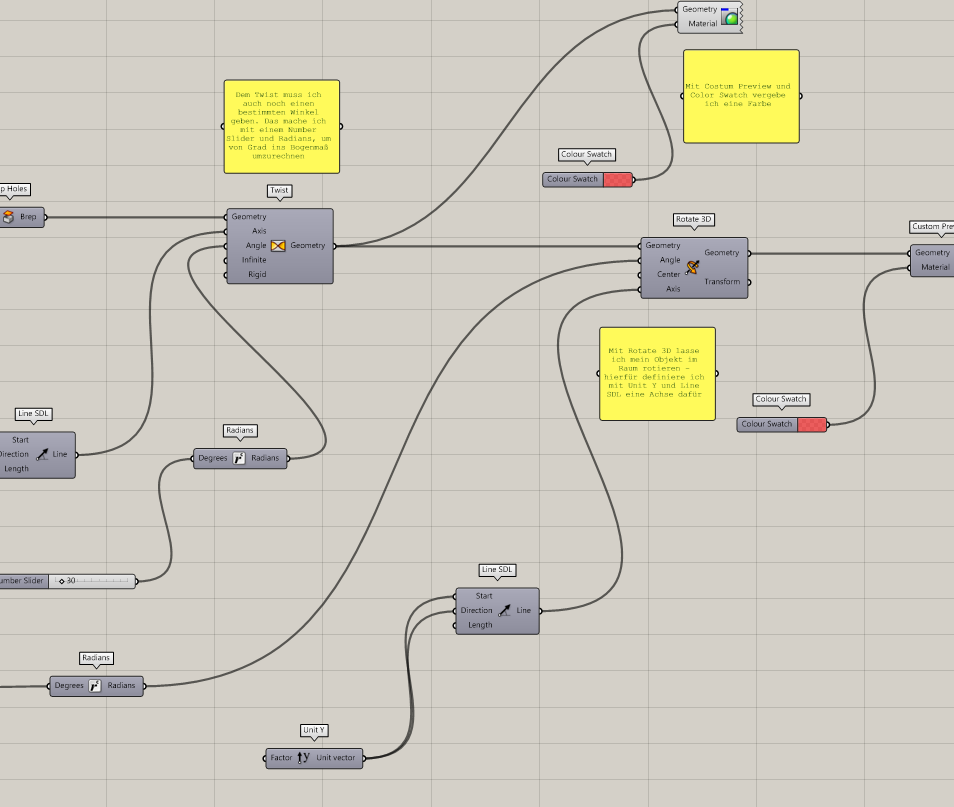This screenshot has width=954, height=807.
Task: Click the lower red Colour Swatch
Action: (x=813, y=424)
